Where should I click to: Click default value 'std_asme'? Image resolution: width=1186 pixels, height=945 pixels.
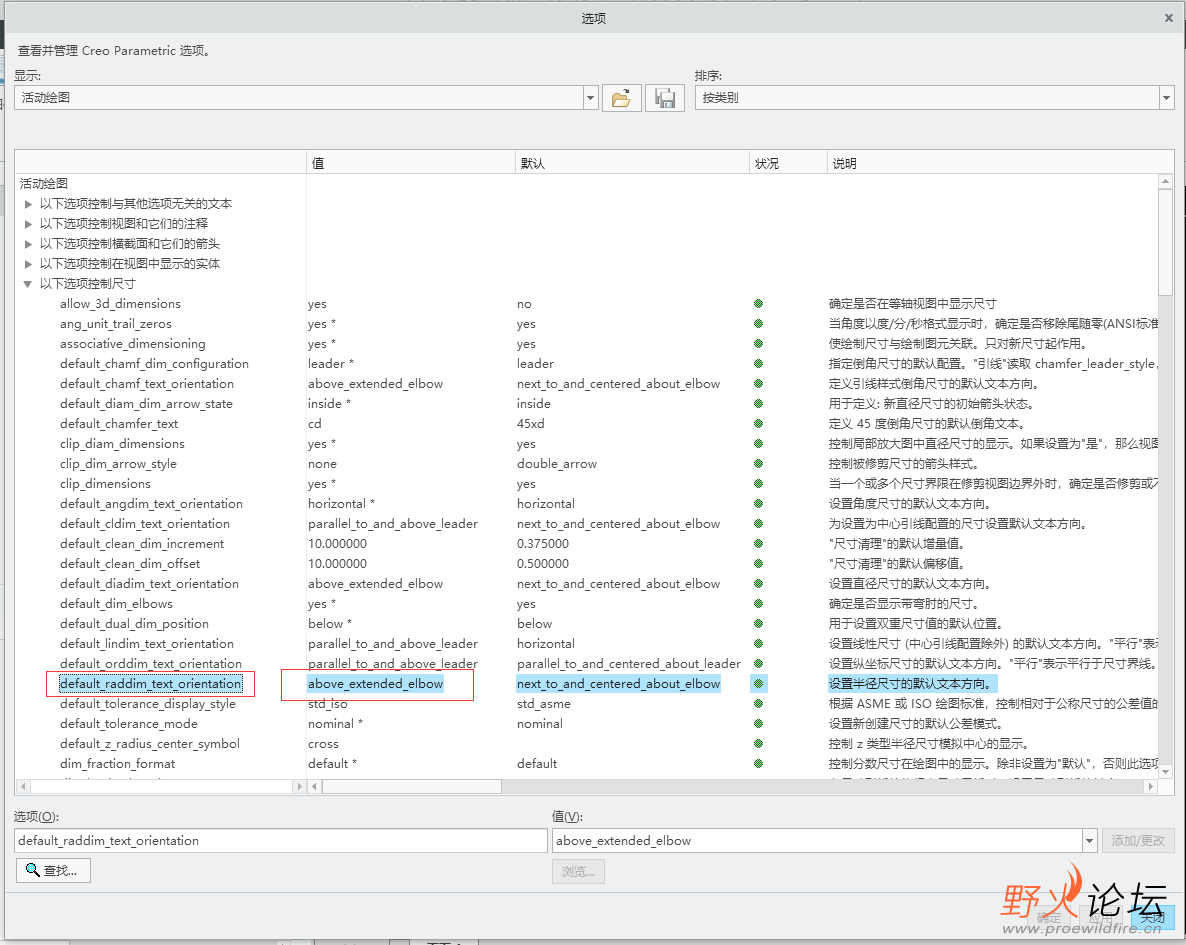coord(543,704)
